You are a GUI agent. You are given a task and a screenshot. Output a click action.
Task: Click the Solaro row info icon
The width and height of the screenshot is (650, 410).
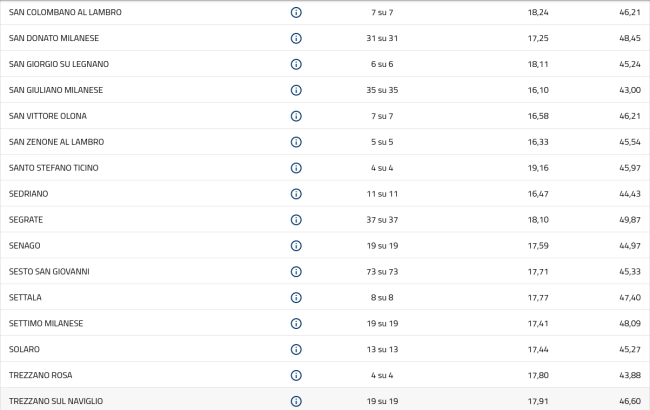(x=296, y=350)
